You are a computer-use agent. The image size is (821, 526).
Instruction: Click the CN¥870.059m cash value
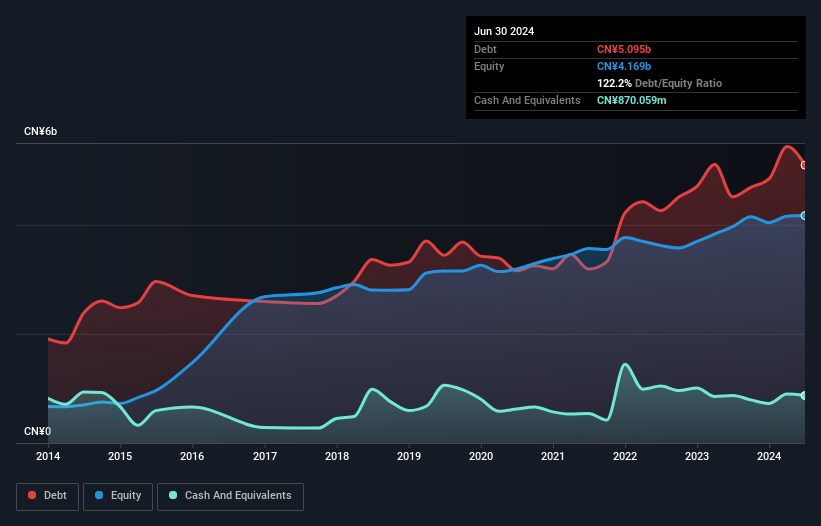[631, 100]
